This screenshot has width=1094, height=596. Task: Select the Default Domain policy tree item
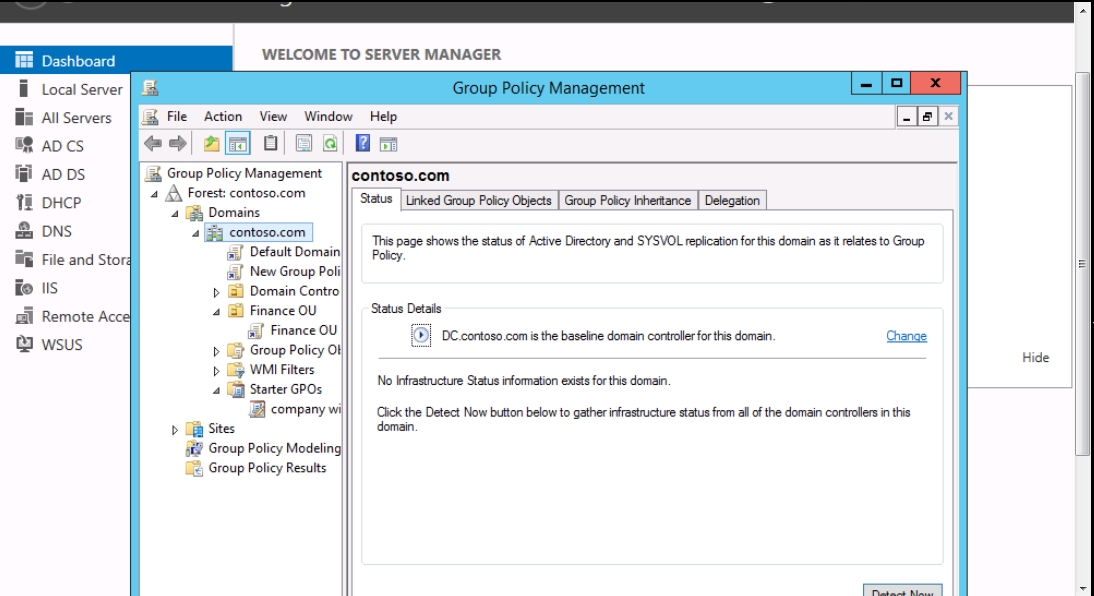(x=294, y=252)
